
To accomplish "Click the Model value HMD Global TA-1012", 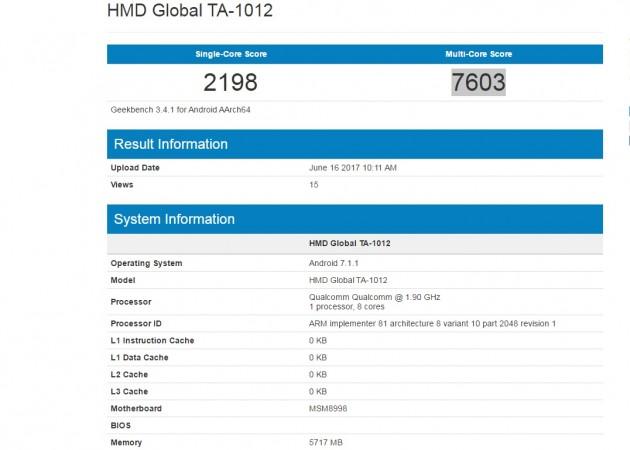I will pyautogui.click(x=348, y=280).
